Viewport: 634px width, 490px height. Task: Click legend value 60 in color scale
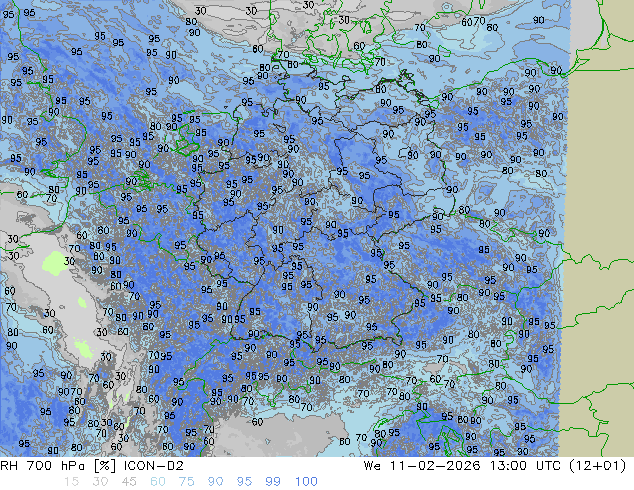pyautogui.click(x=158, y=482)
